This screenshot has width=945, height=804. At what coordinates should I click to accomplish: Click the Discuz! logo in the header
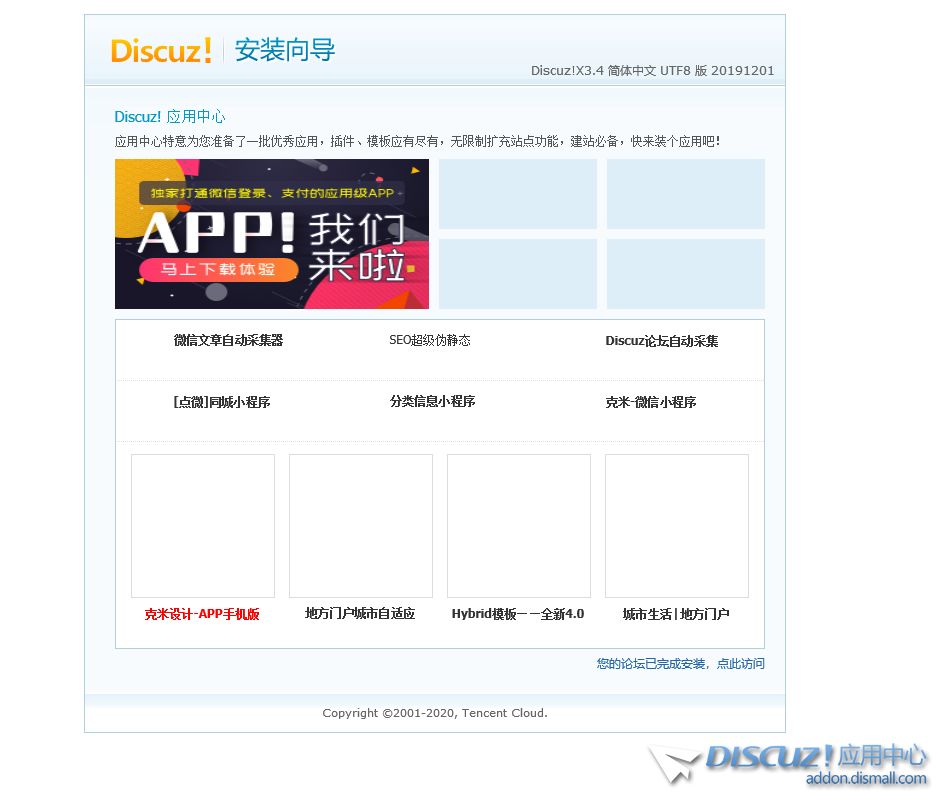(161, 51)
